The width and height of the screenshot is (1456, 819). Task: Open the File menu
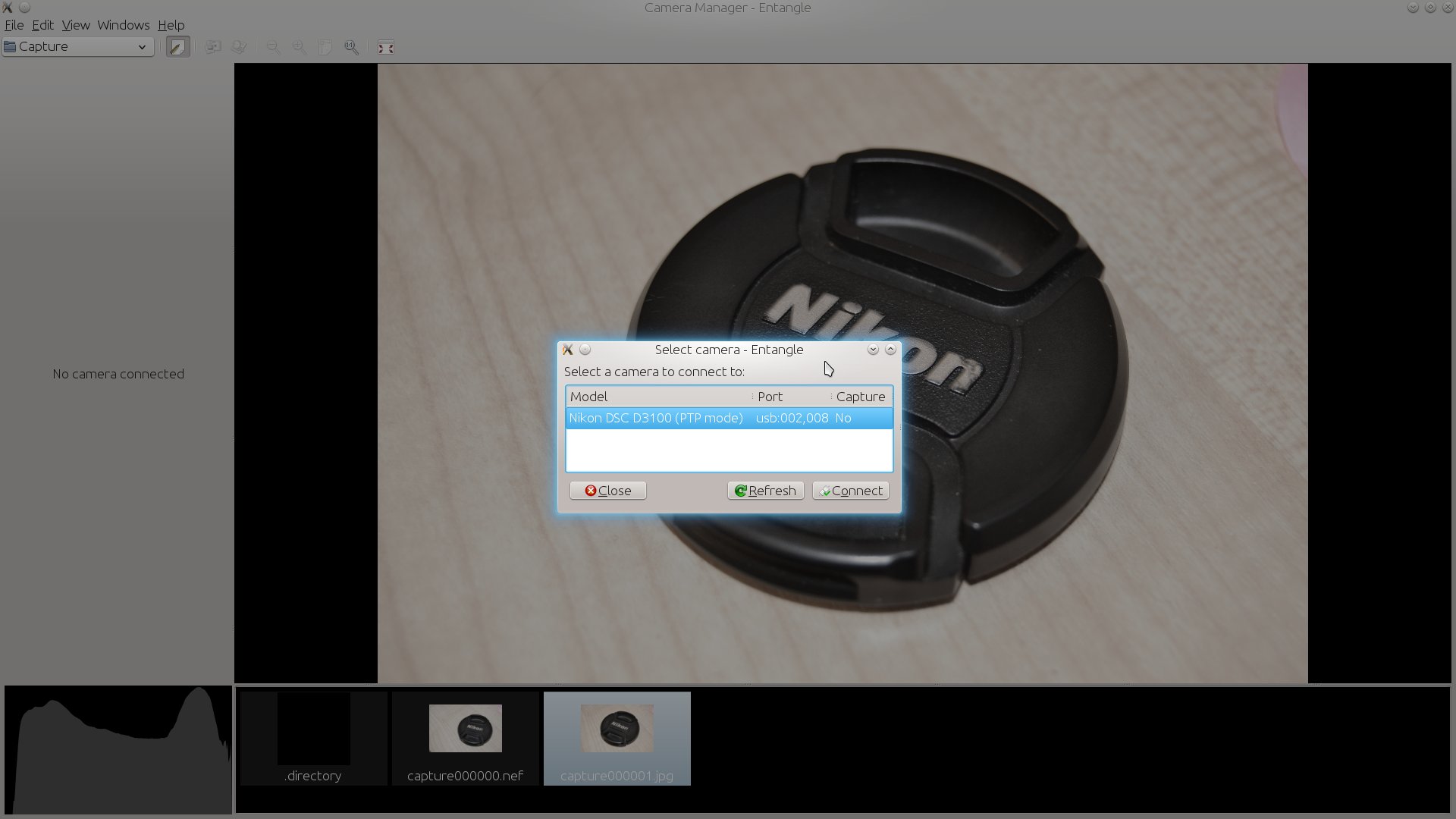[x=14, y=25]
